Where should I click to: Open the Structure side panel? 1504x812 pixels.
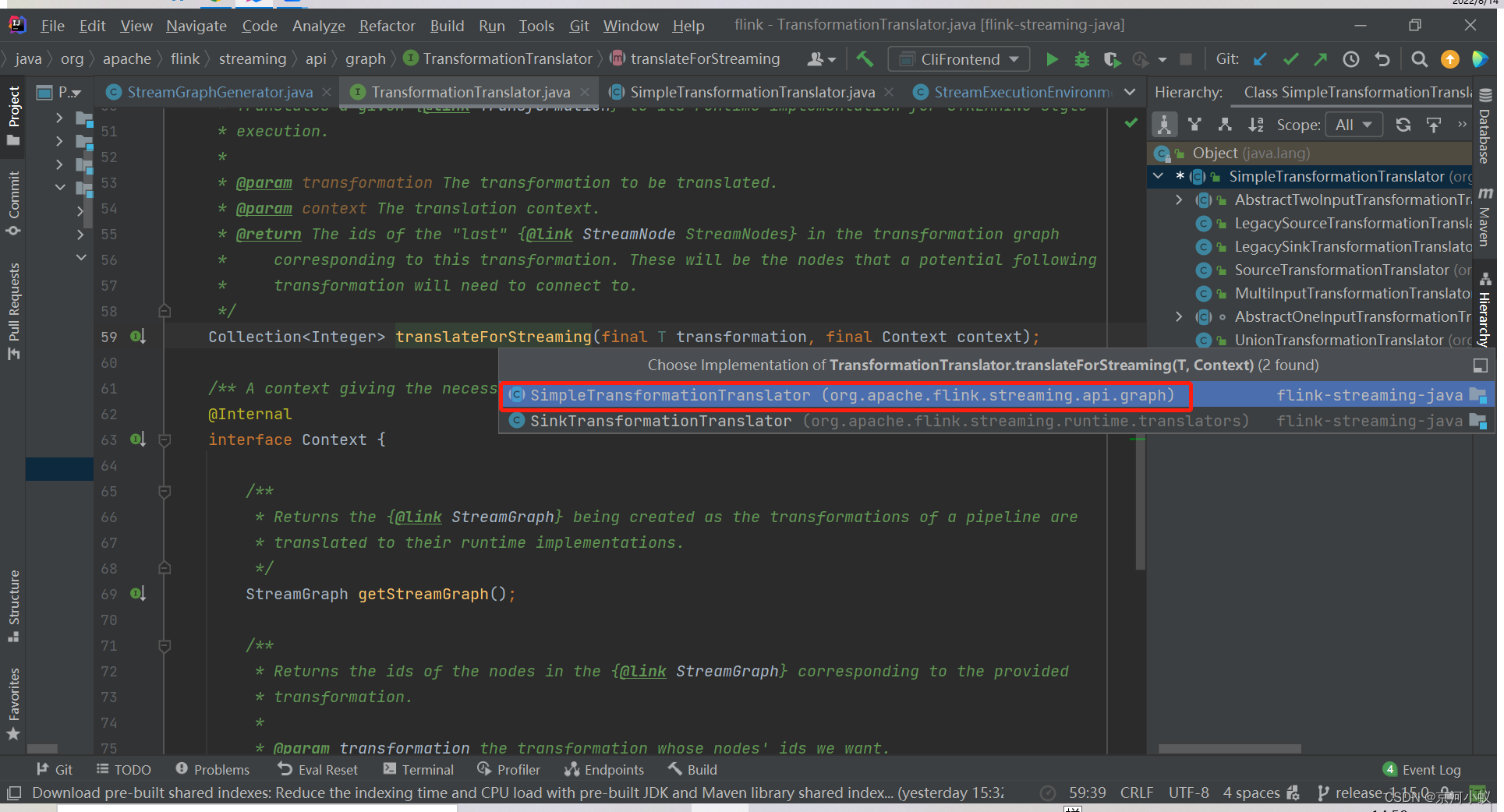click(13, 605)
